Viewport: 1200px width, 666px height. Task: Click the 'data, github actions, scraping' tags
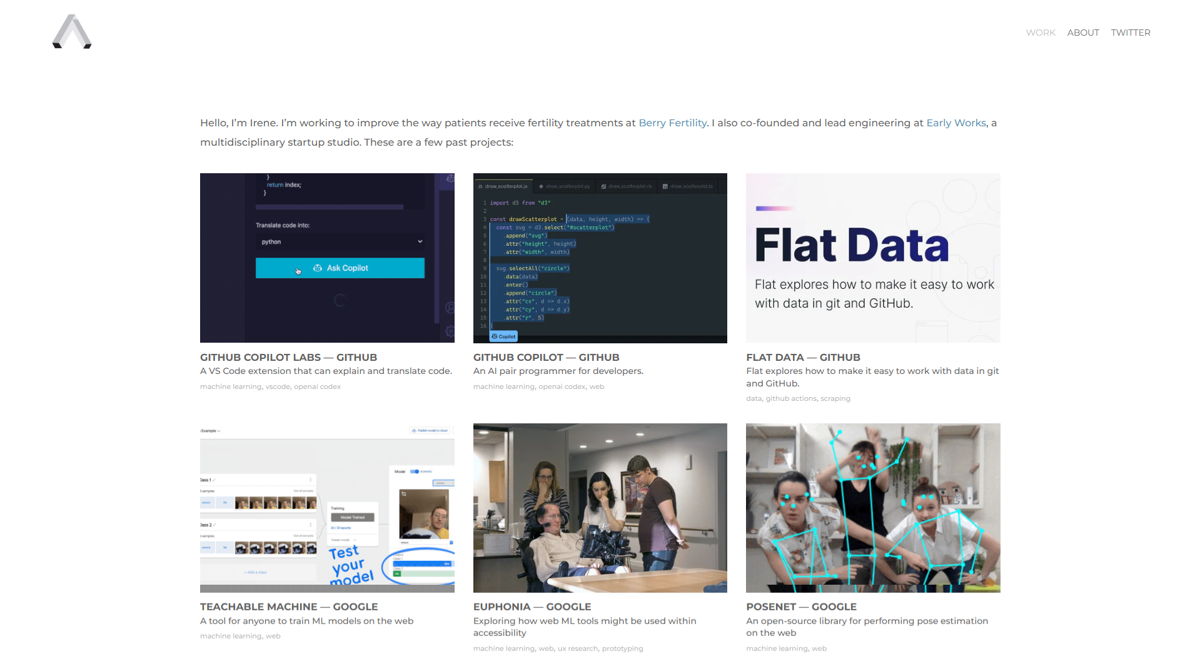pyautogui.click(x=798, y=399)
